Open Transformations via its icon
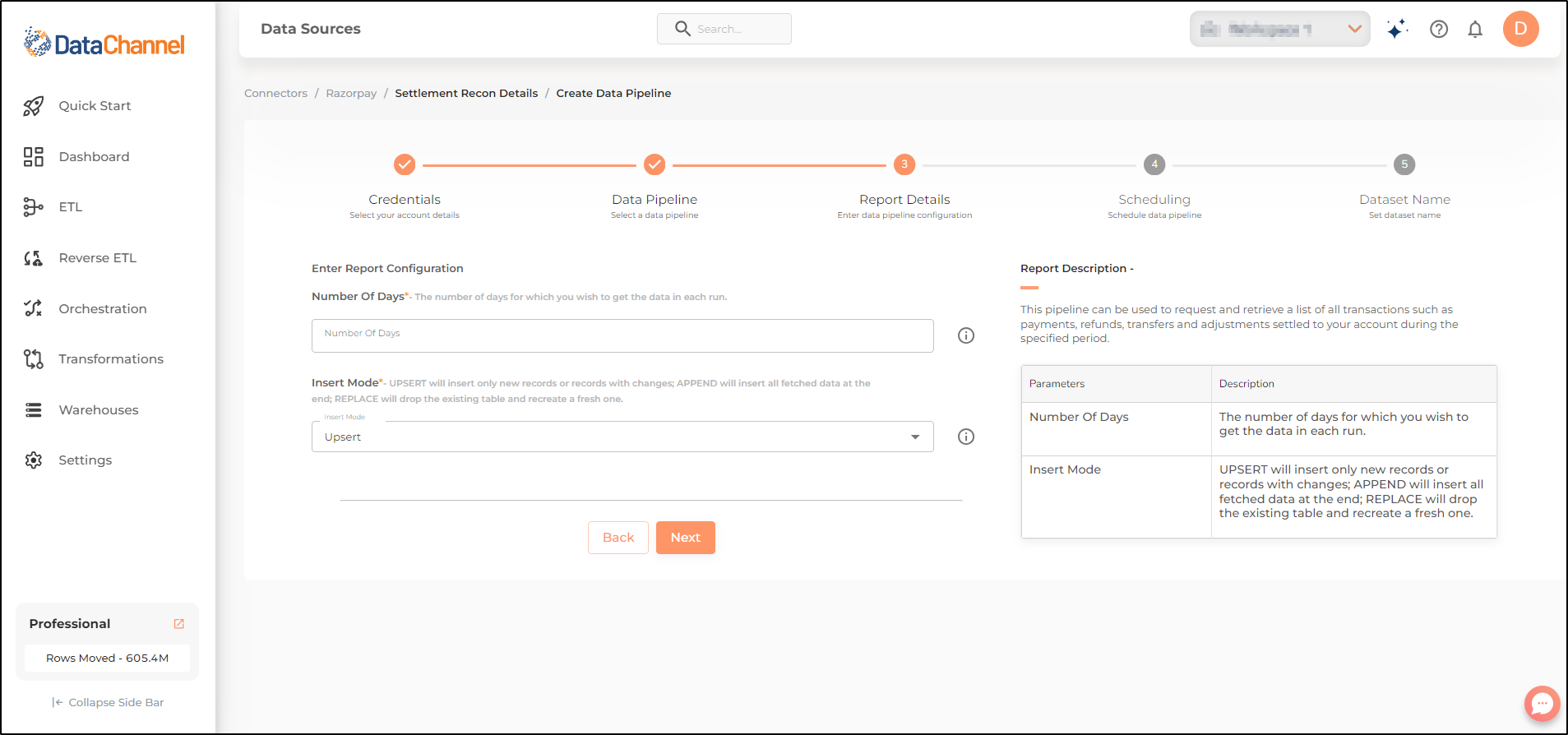Screen dimensions: 1568x735 33,359
